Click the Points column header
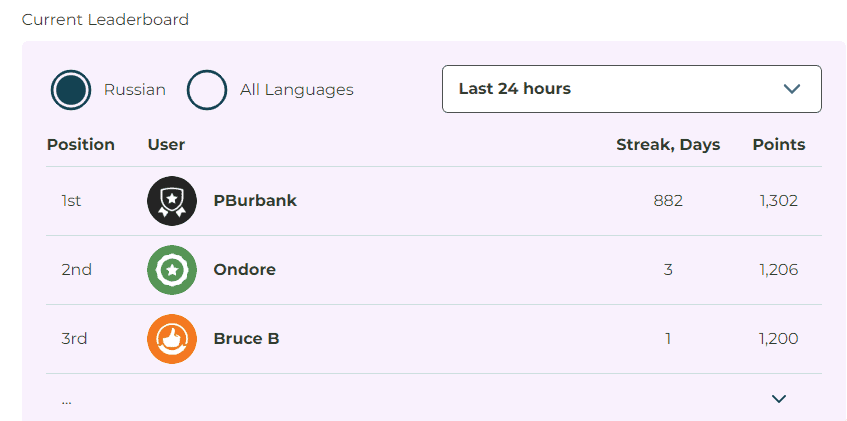 779,145
